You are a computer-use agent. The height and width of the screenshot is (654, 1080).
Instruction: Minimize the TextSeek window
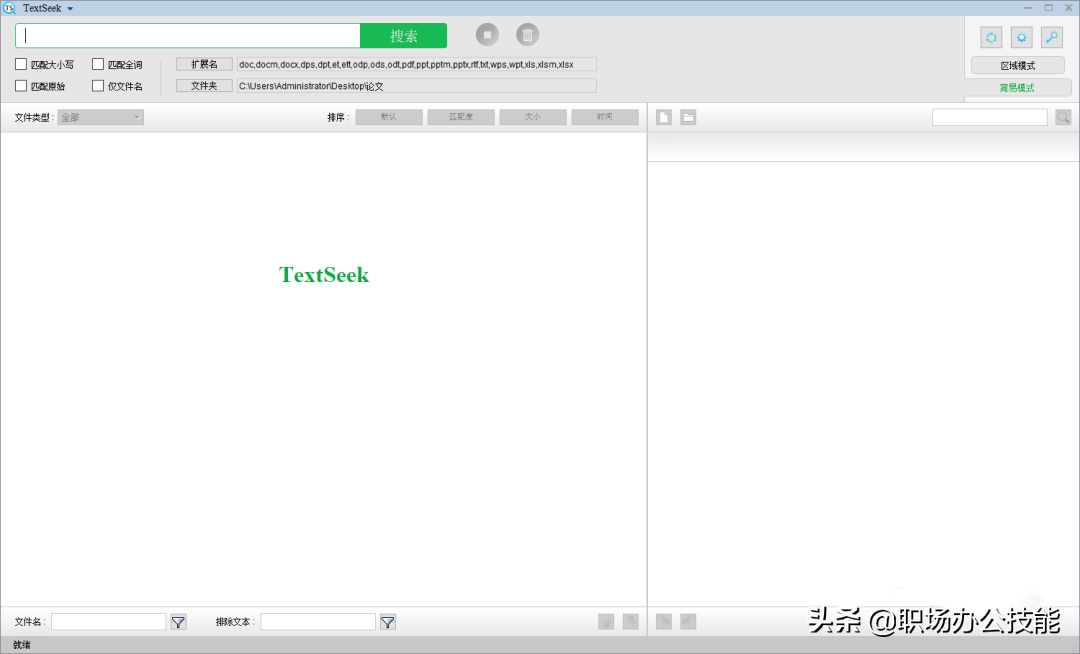click(x=1028, y=8)
